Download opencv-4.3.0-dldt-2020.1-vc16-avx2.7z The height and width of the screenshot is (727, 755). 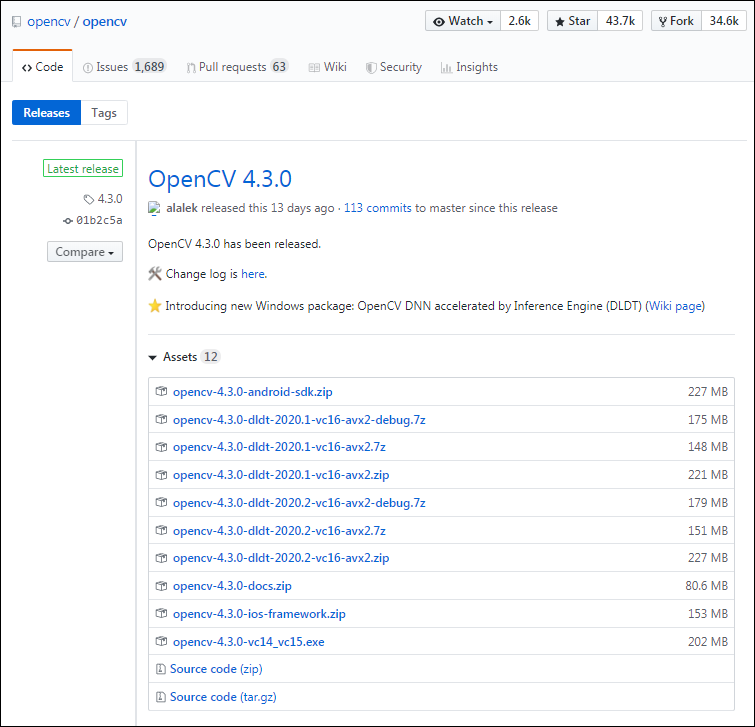click(279, 447)
